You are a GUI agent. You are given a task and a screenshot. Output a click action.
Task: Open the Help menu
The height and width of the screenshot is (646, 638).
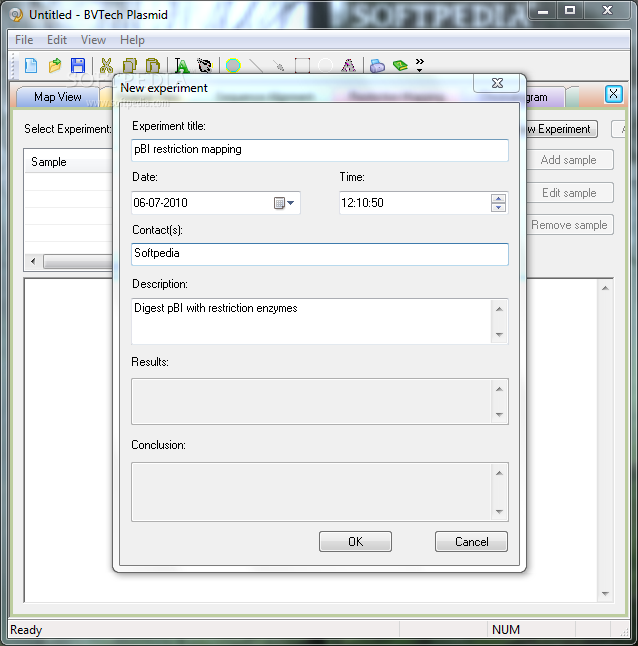[132, 40]
